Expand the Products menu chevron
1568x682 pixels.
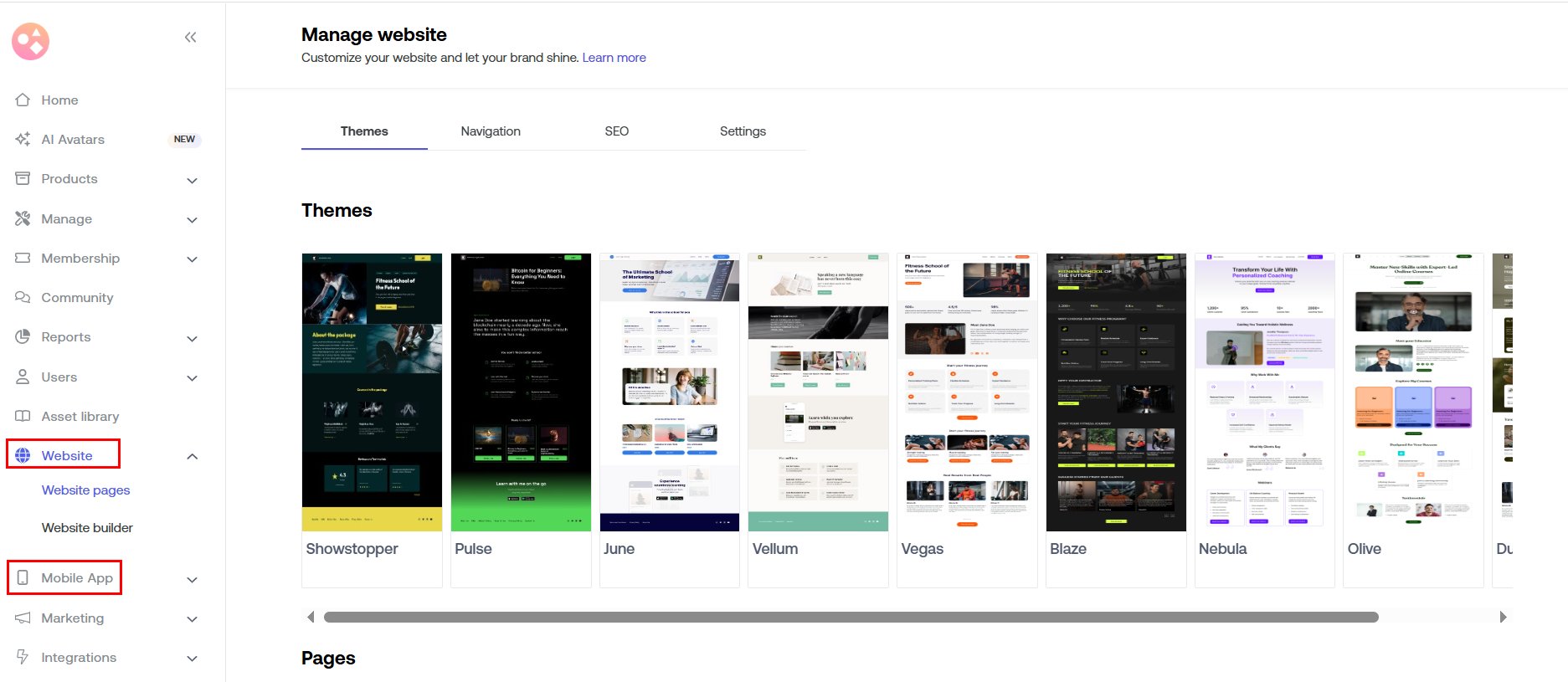192,180
